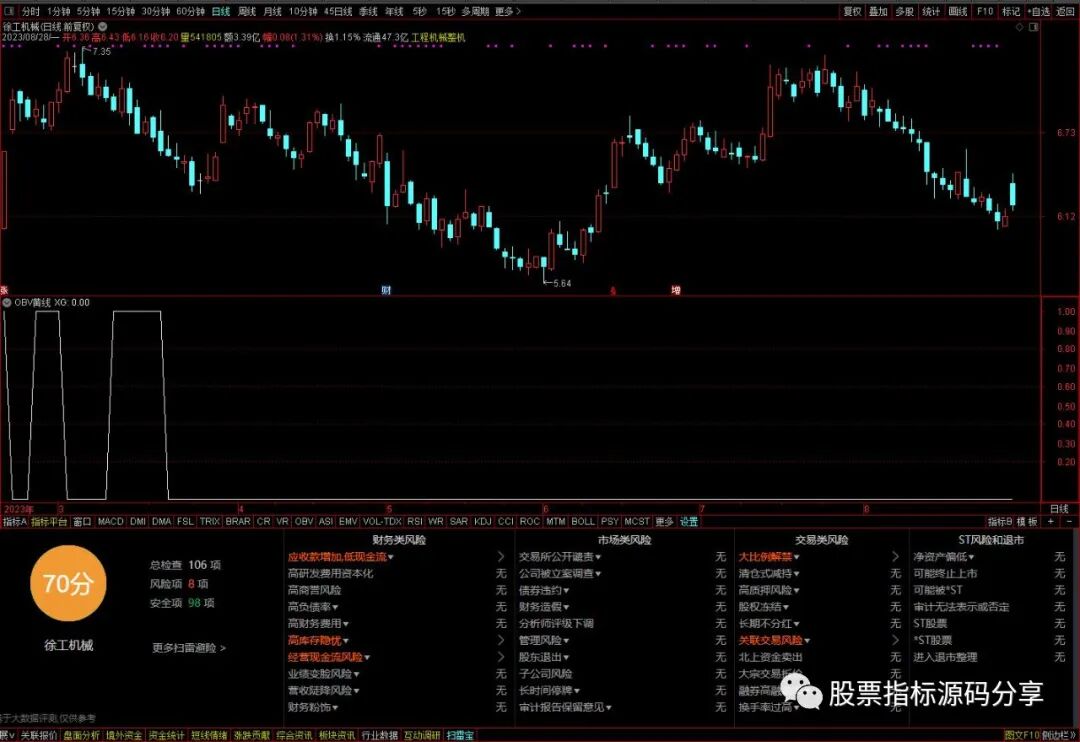
Task: Click the 工程机械整机 sector link
Action: coord(438,38)
